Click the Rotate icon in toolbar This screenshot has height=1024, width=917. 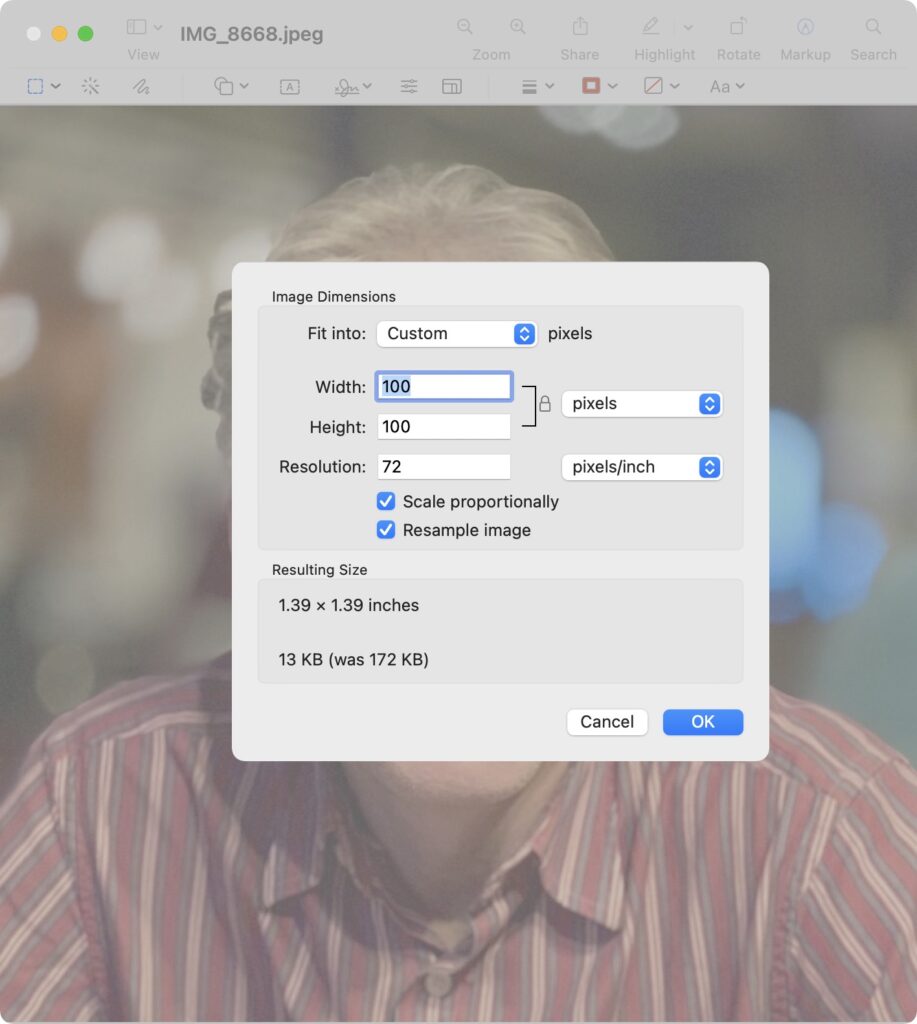pyautogui.click(x=738, y=27)
